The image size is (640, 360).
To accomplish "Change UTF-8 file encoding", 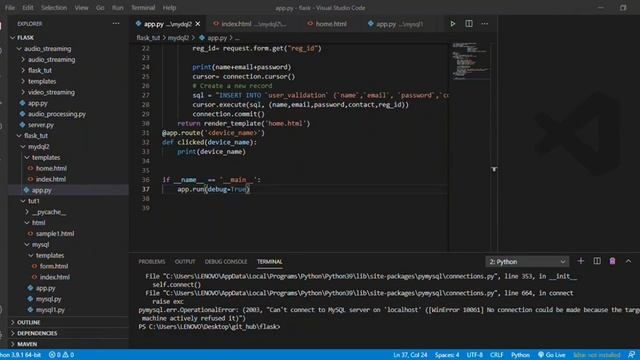I will (x=475, y=355).
